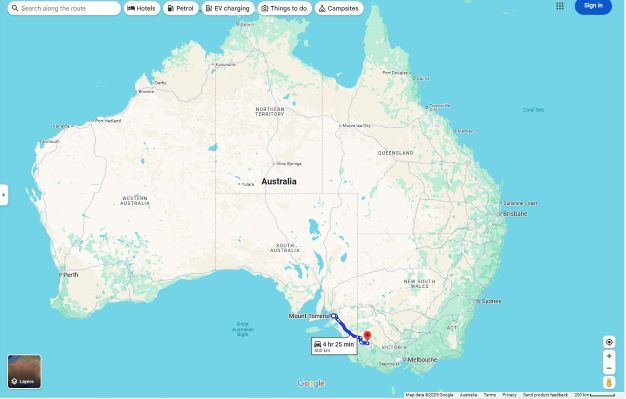Activate the Street View pegman icon
The image size is (626, 399).
[x=609, y=383]
